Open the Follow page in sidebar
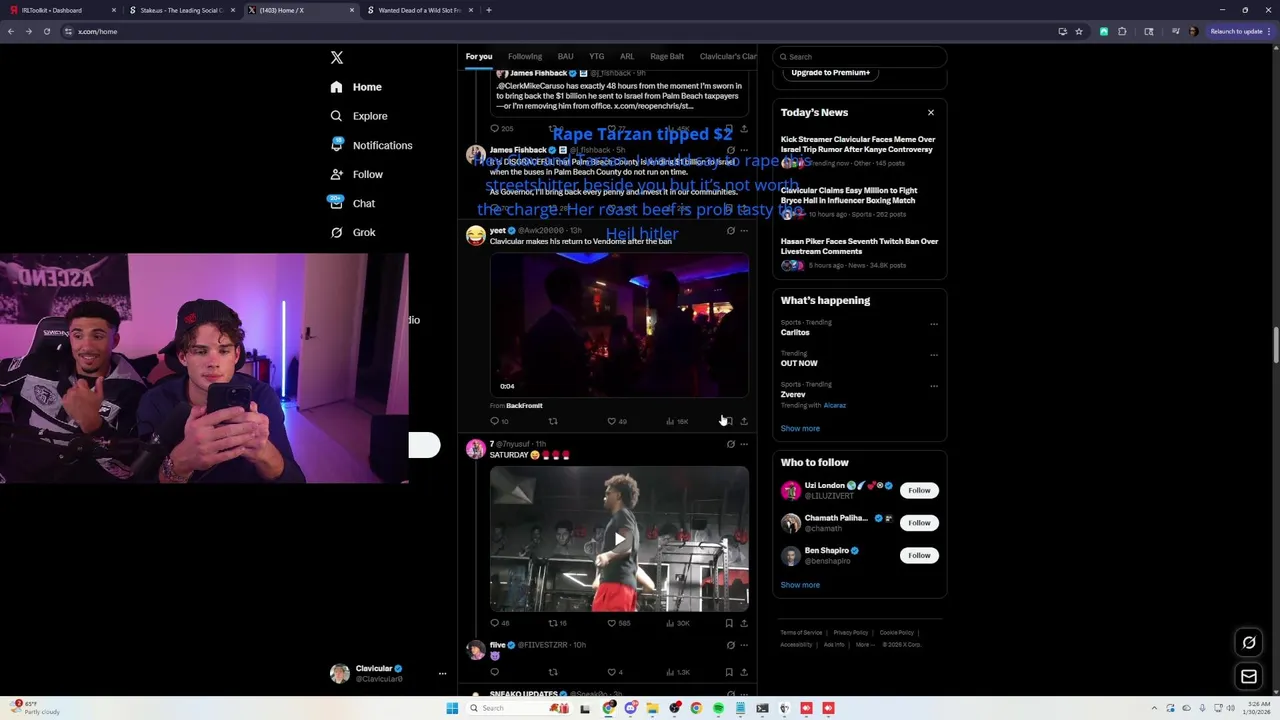The width and height of the screenshot is (1280, 720). coord(357,174)
